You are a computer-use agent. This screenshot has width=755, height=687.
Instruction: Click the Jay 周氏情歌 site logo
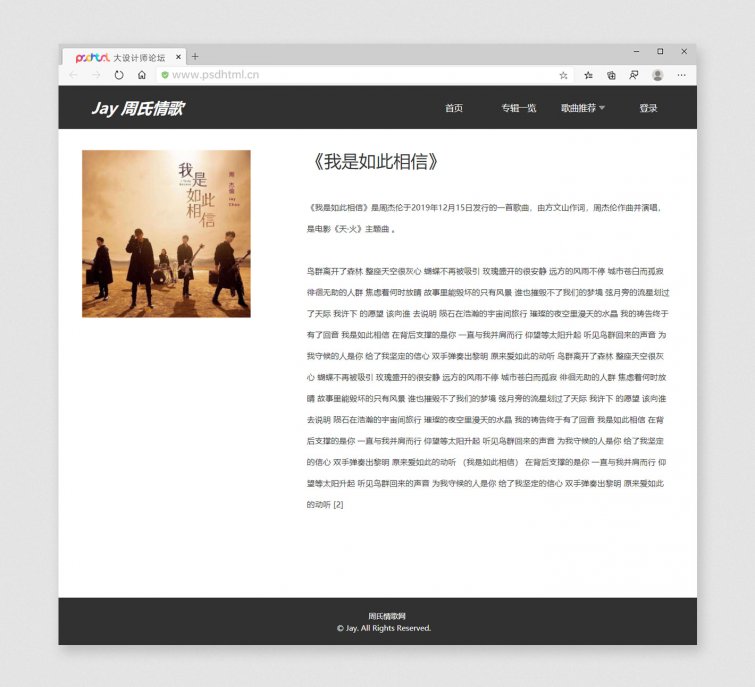click(138, 108)
